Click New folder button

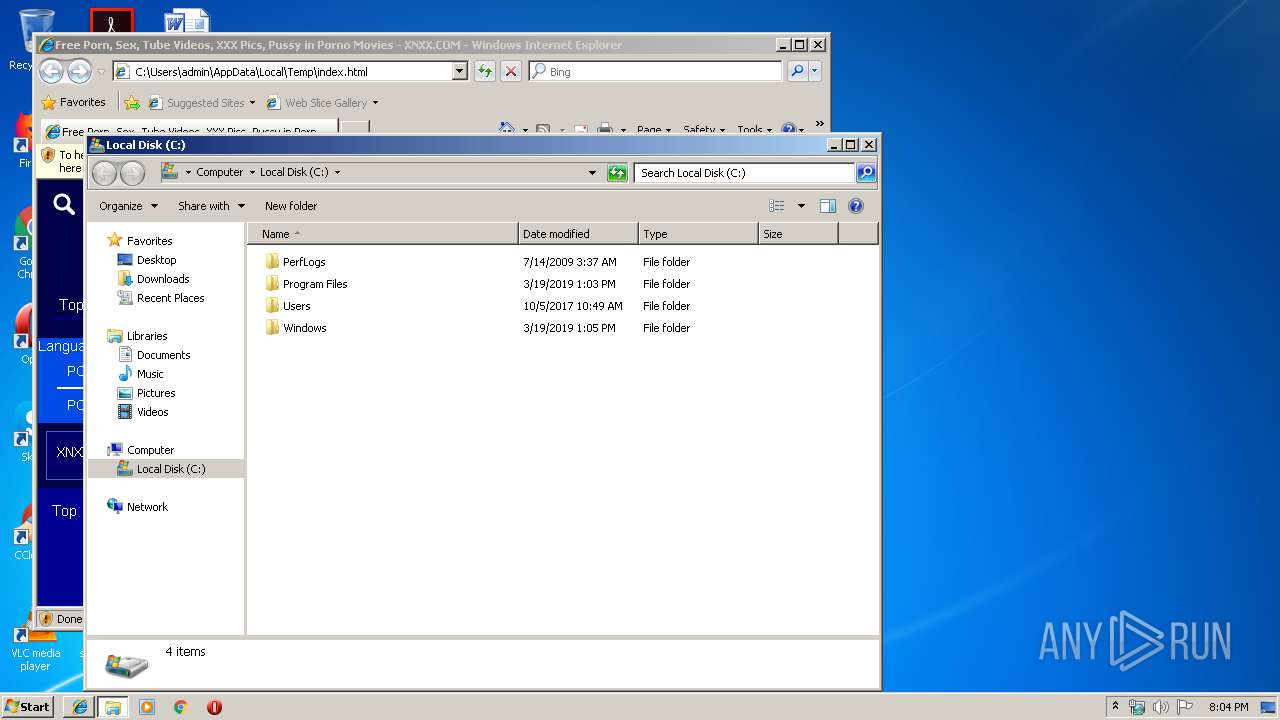(291, 206)
